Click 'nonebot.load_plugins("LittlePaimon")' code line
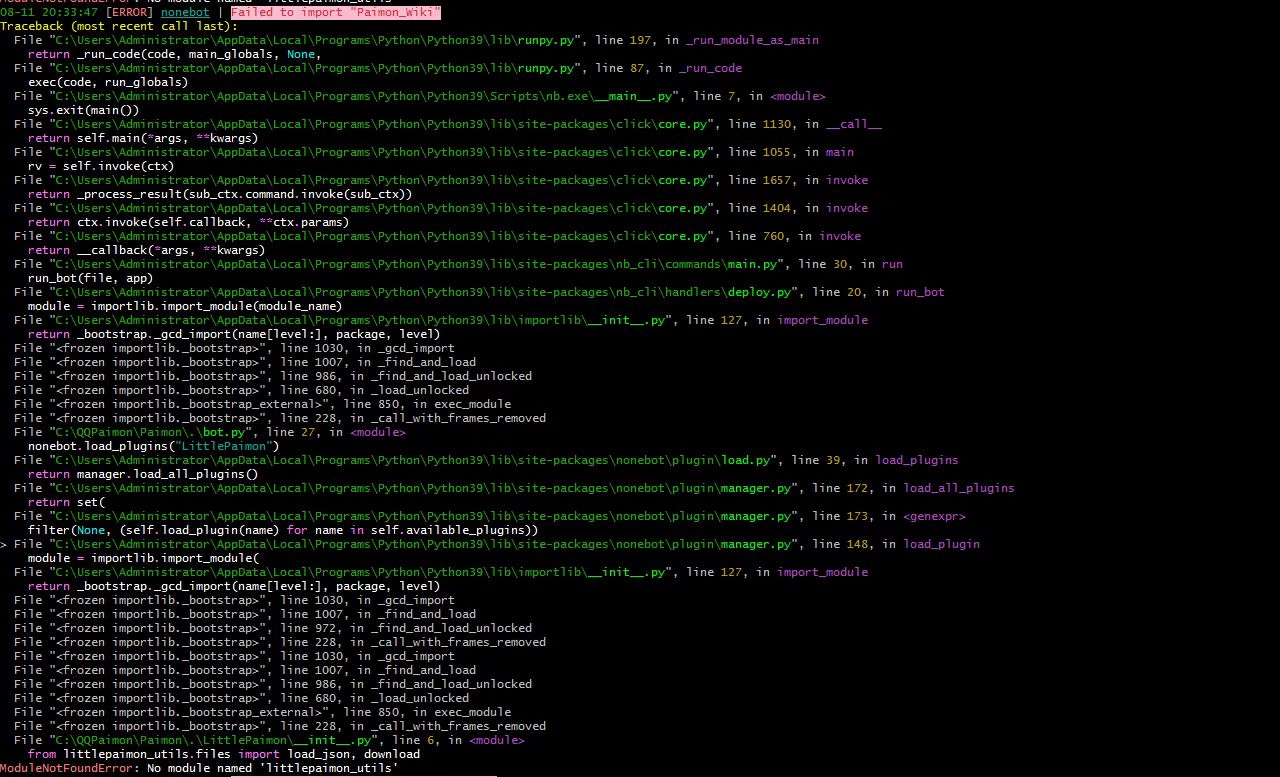 (153, 446)
